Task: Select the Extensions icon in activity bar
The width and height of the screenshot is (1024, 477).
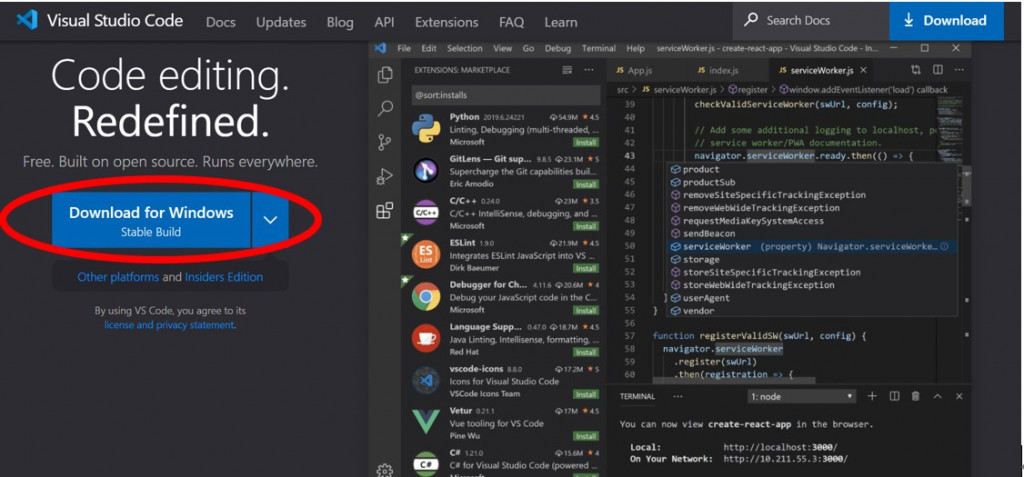Action: click(x=385, y=210)
